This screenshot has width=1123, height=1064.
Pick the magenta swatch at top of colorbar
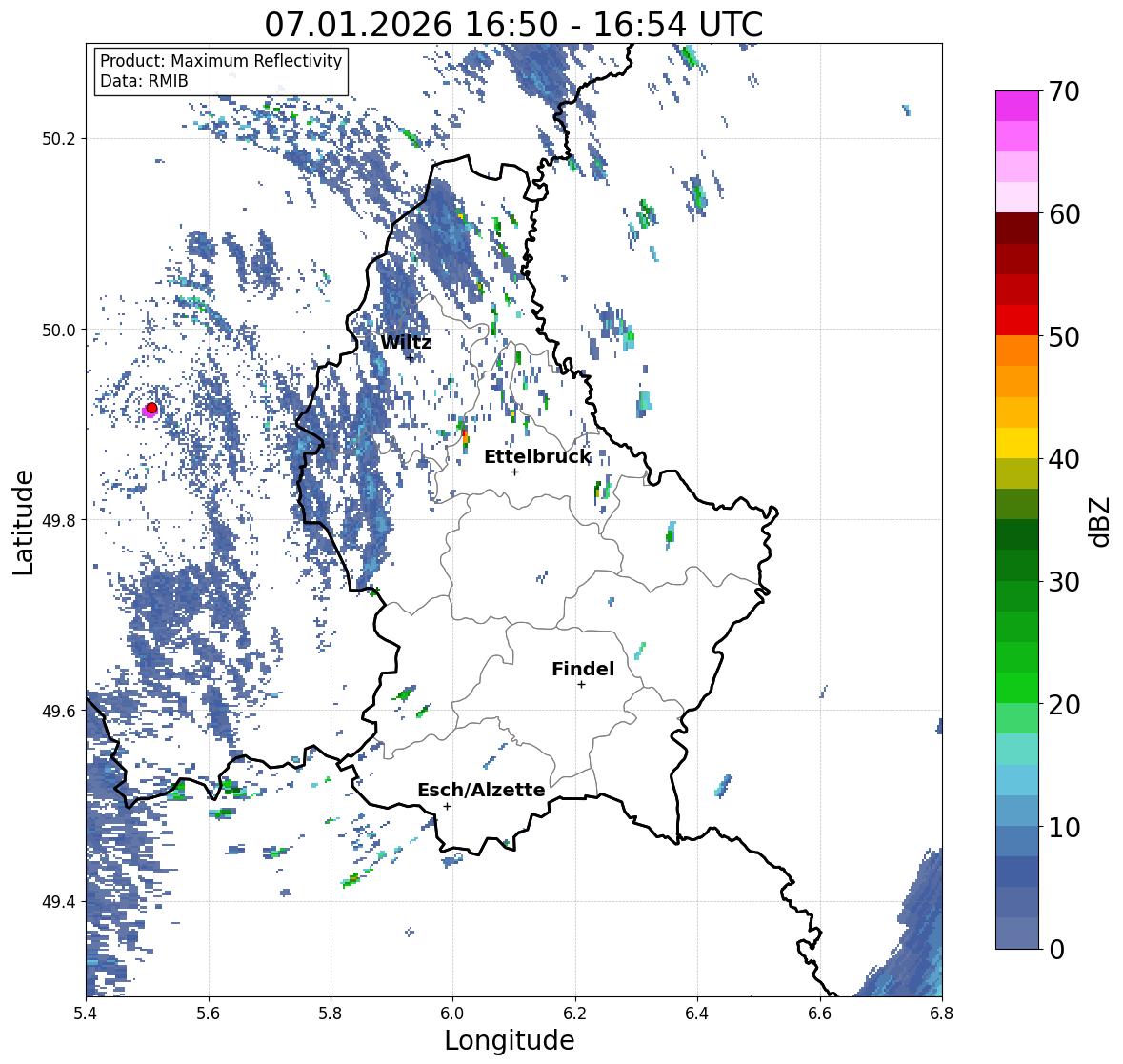(x=1017, y=106)
